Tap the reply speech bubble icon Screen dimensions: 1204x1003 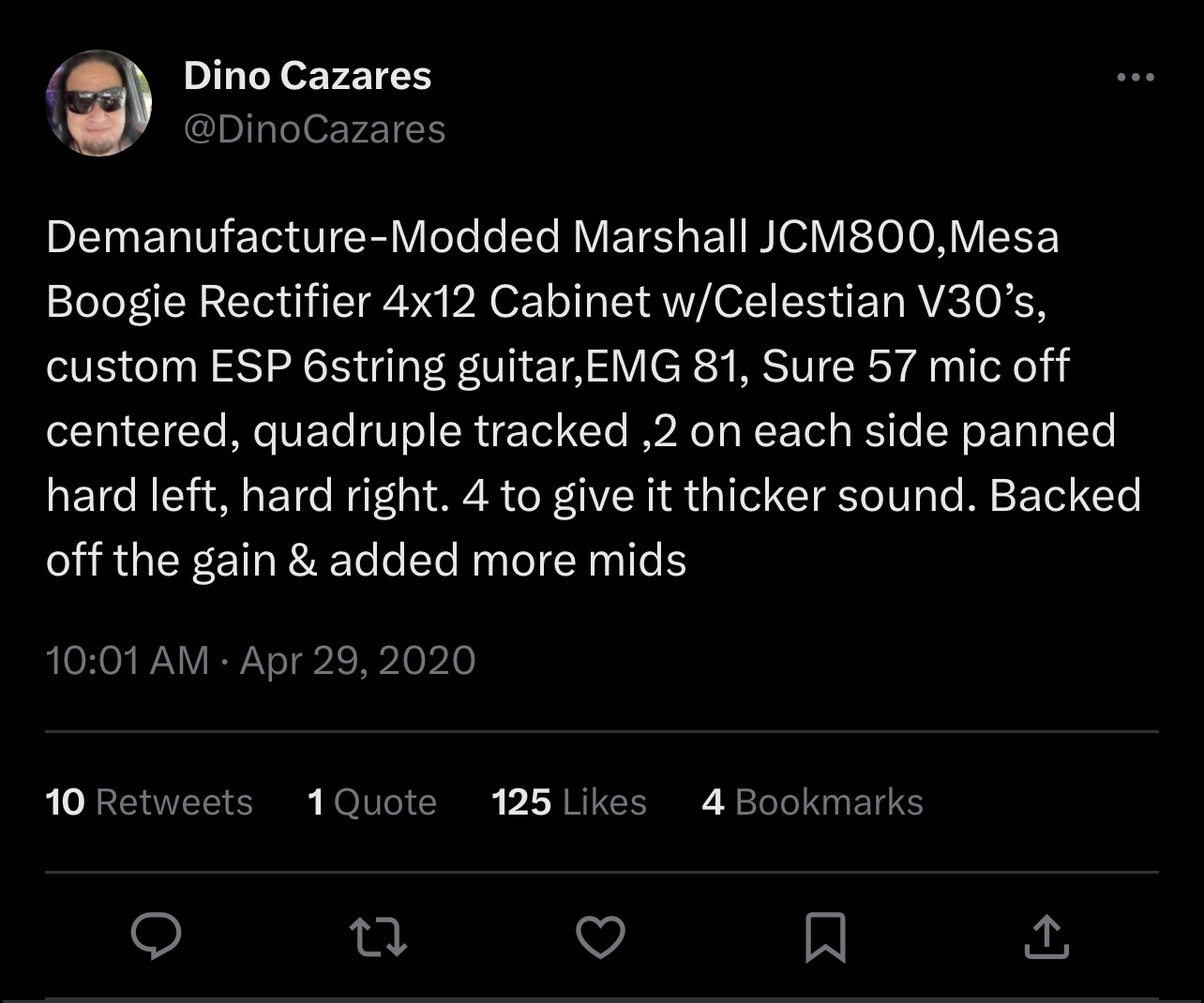[156, 936]
